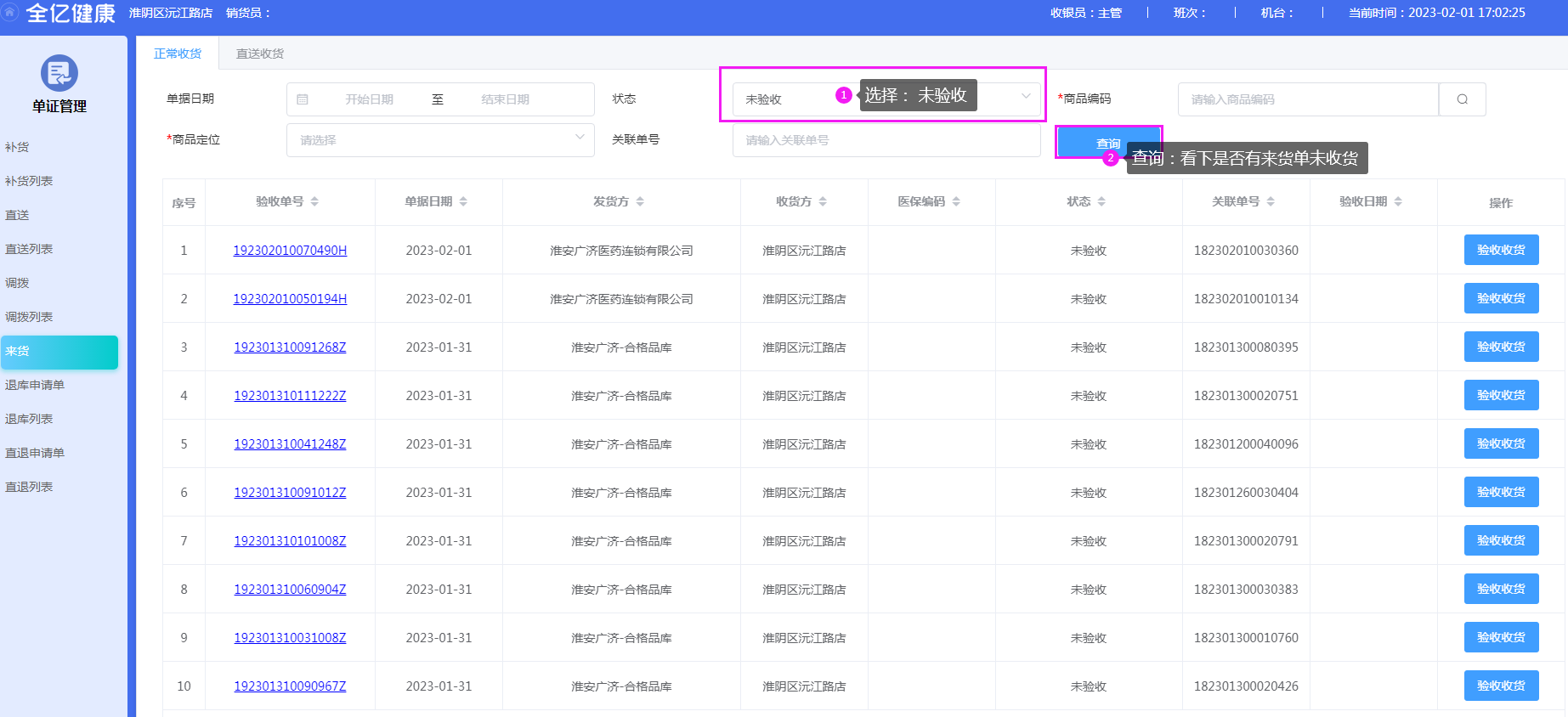
Task: Open 退库申请单 in the sidebar
Action: click(x=35, y=385)
